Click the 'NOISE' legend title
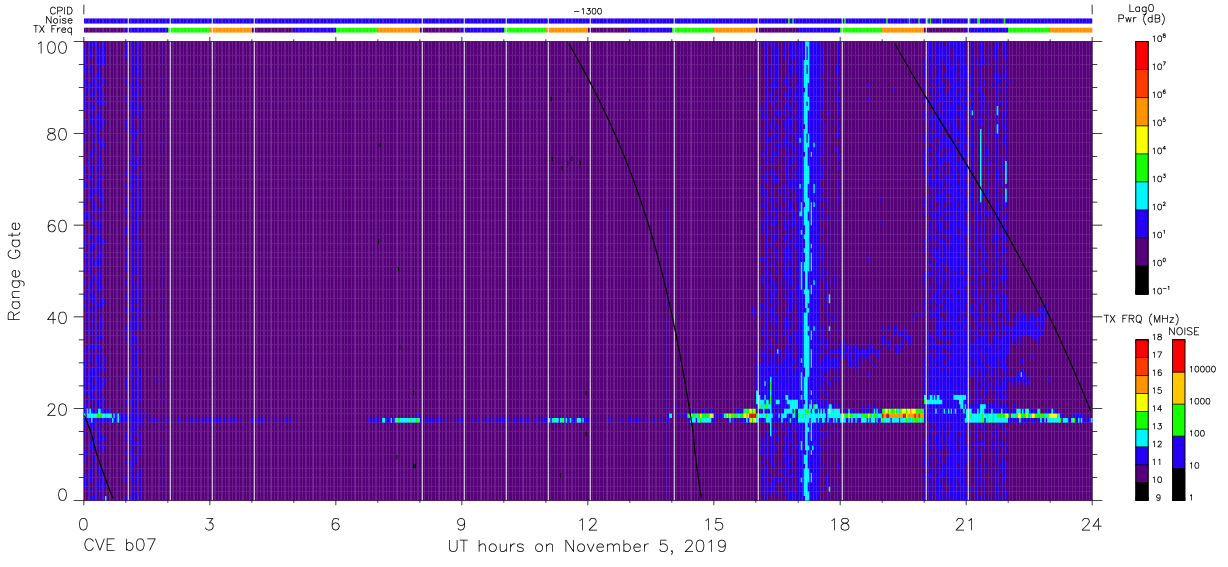 pos(1185,330)
